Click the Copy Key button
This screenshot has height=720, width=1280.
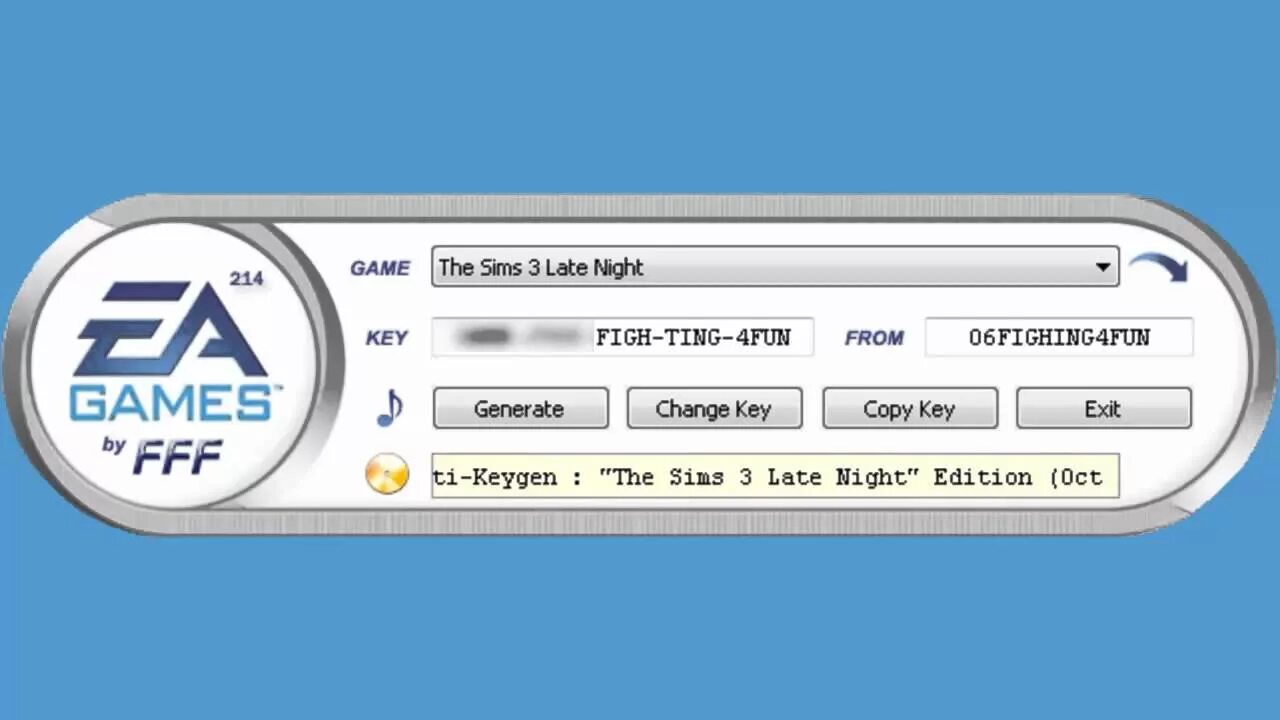click(910, 409)
